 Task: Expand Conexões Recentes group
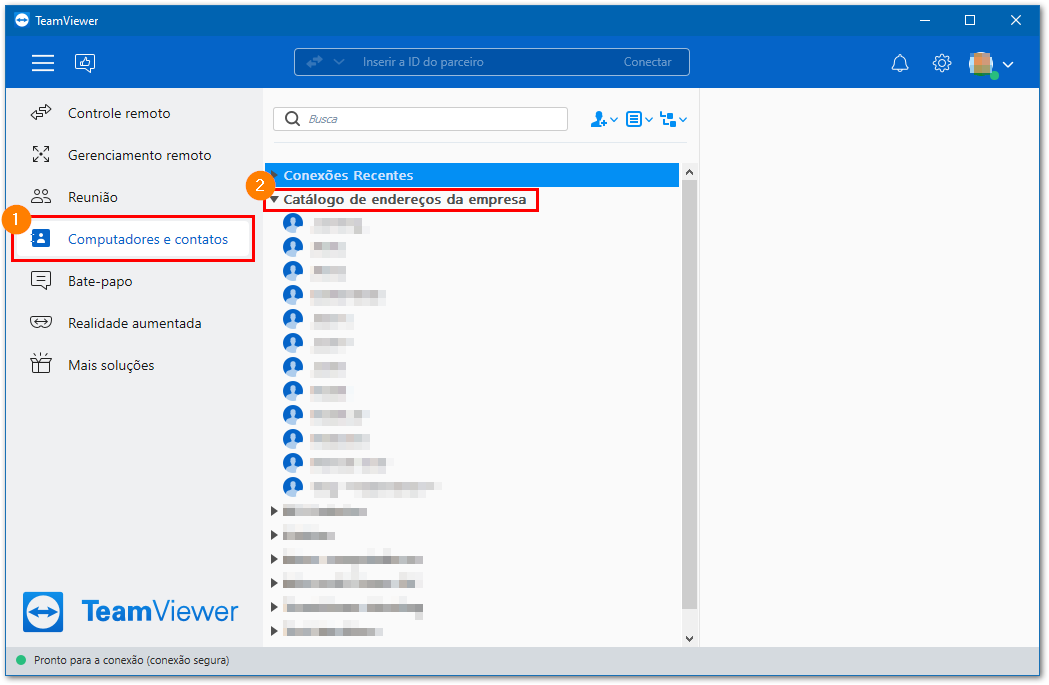click(274, 175)
